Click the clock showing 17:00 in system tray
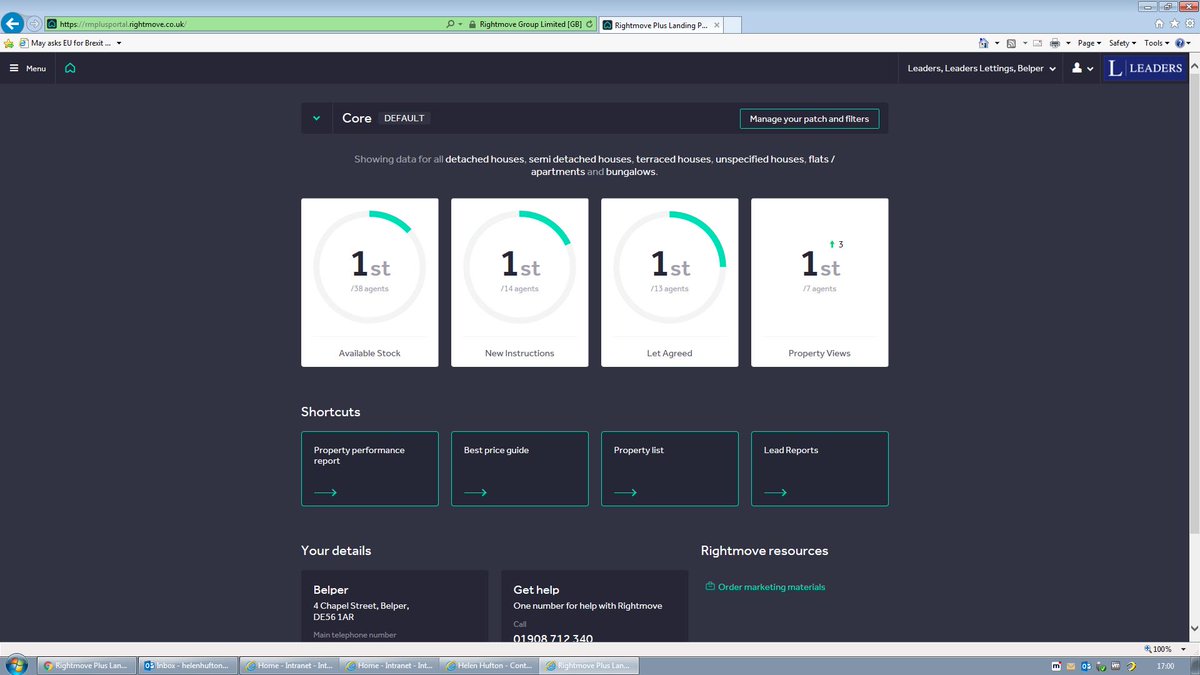This screenshot has height=675, width=1200. pos(1165,665)
